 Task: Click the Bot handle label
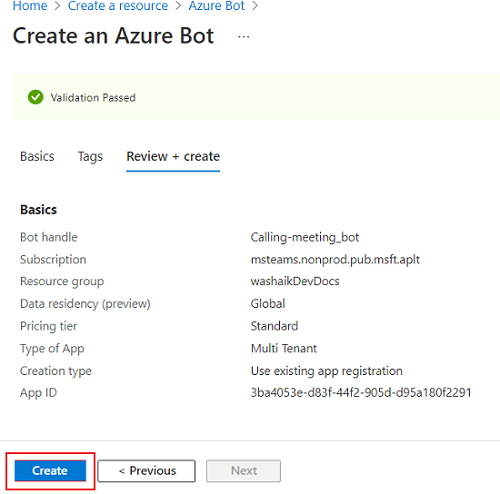(x=49, y=237)
